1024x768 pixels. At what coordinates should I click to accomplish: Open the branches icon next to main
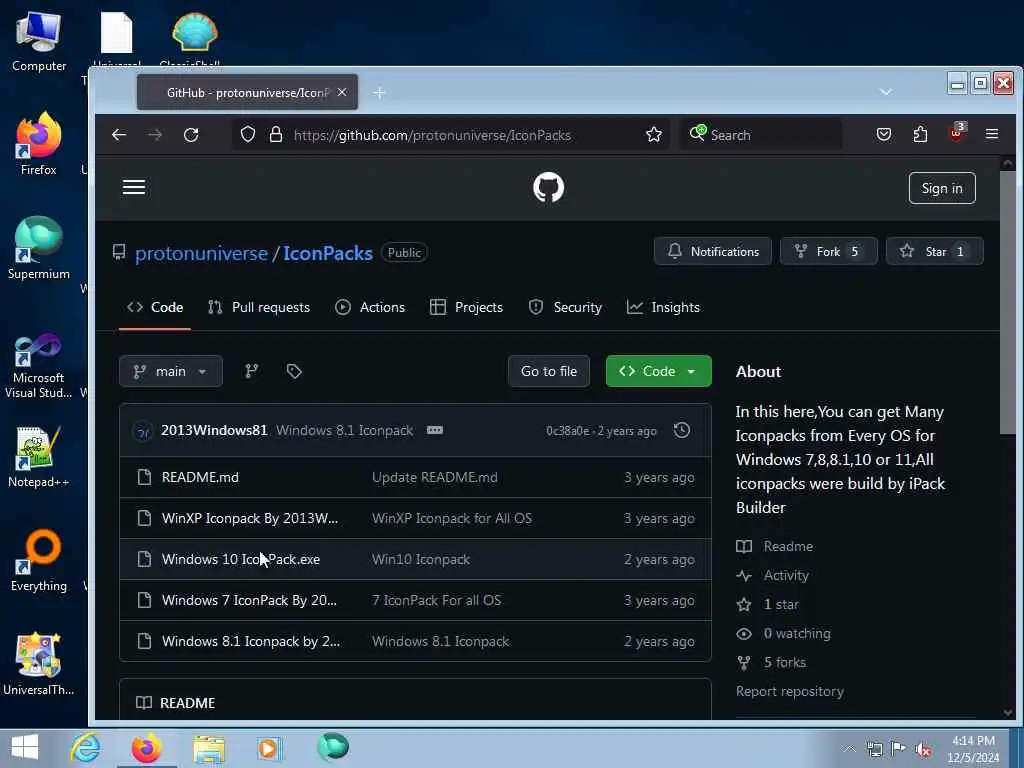[x=251, y=371]
